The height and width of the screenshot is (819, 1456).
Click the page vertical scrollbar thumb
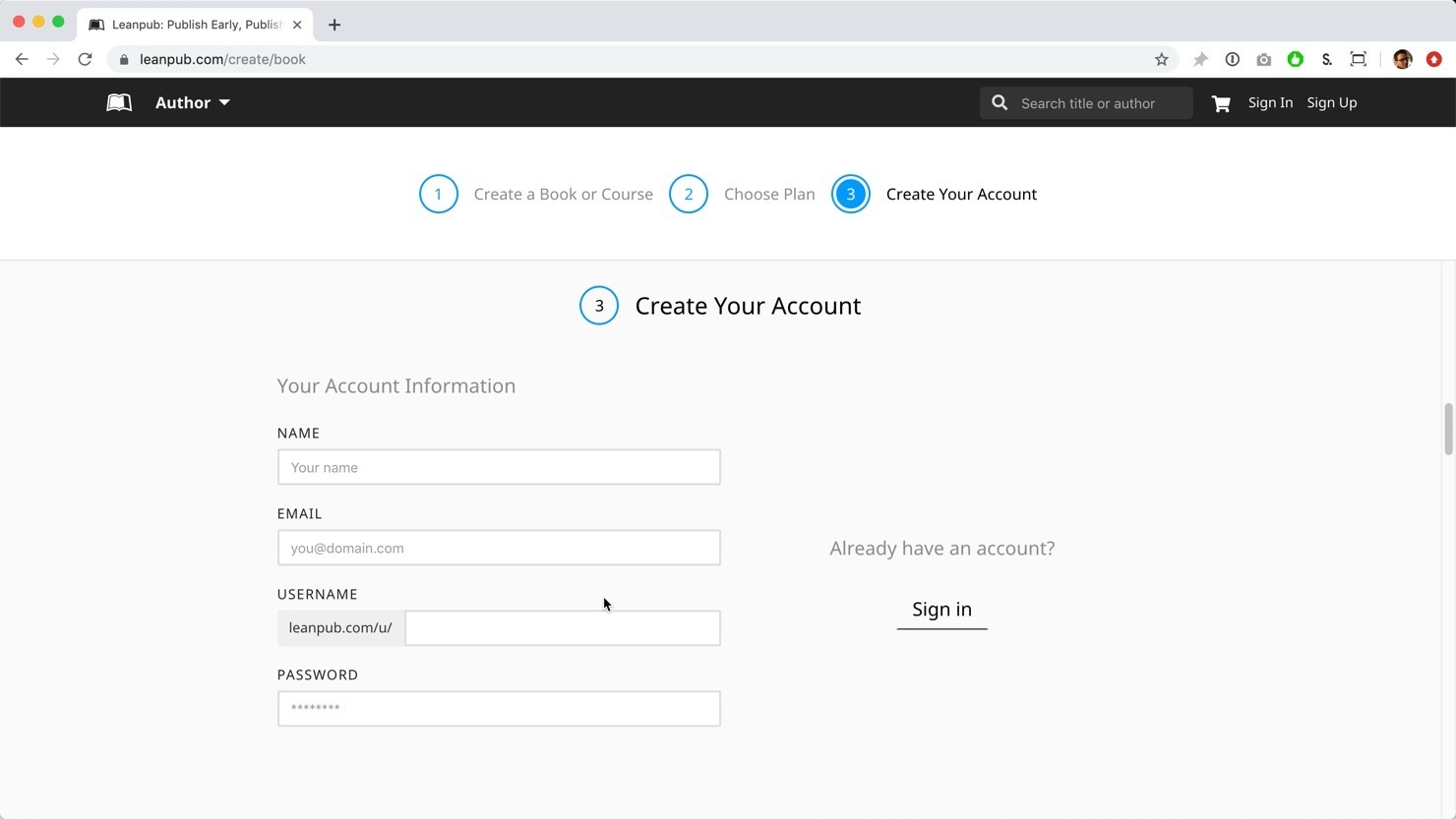[x=1448, y=429]
